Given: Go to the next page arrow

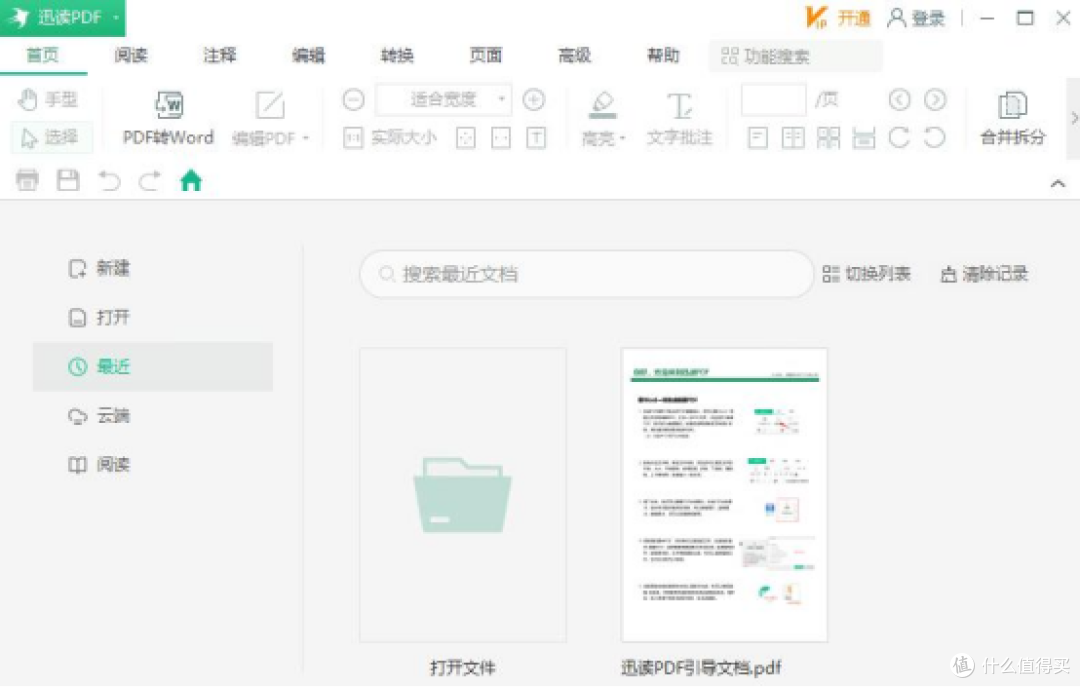Looking at the screenshot, I should [x=935, y=100].
